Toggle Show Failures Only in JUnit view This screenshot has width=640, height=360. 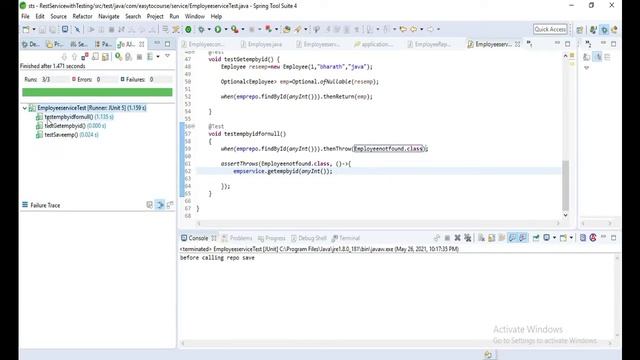tap(85, 56)
